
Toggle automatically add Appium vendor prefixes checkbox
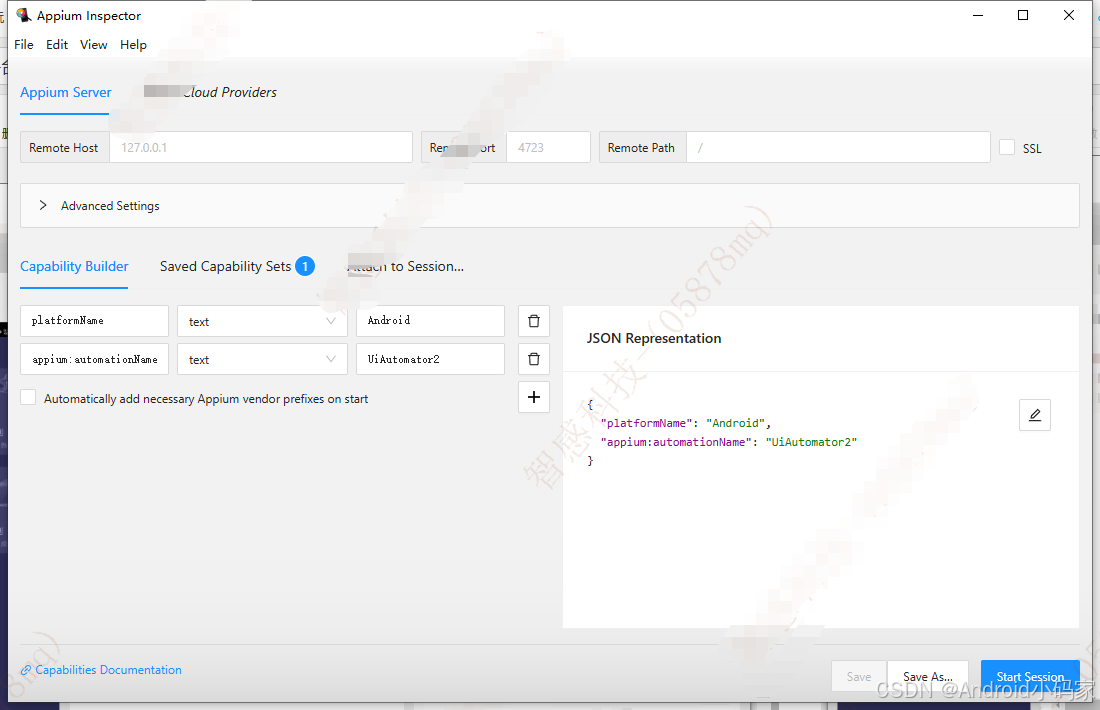pyautogui.click(x=28, y=397)
